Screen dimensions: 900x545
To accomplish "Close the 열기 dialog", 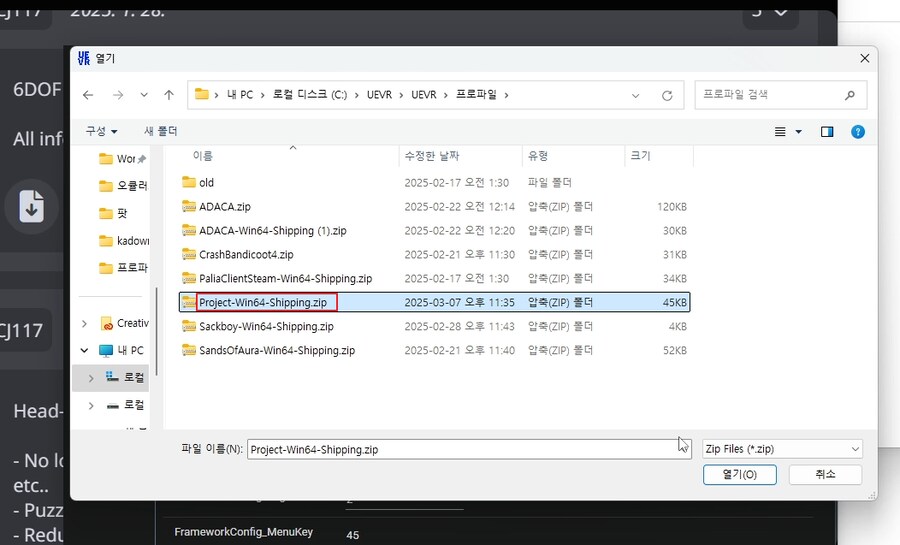I will 864,59.
